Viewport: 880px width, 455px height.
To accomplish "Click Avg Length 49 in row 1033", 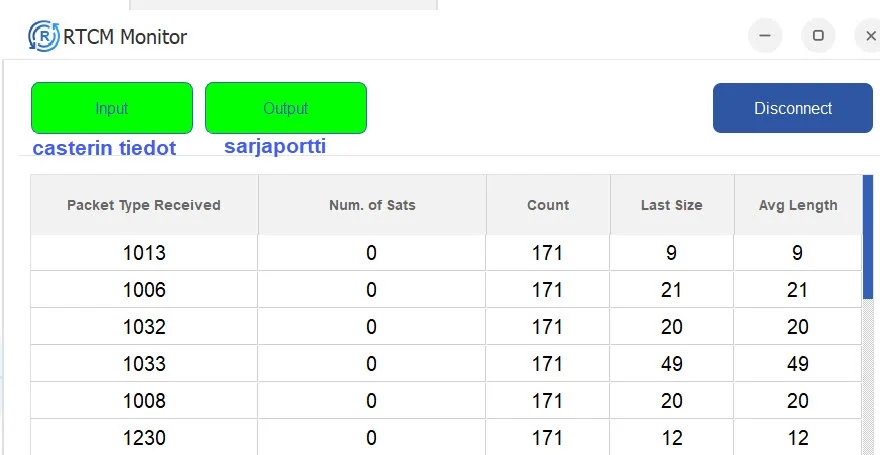I will 798,364.
